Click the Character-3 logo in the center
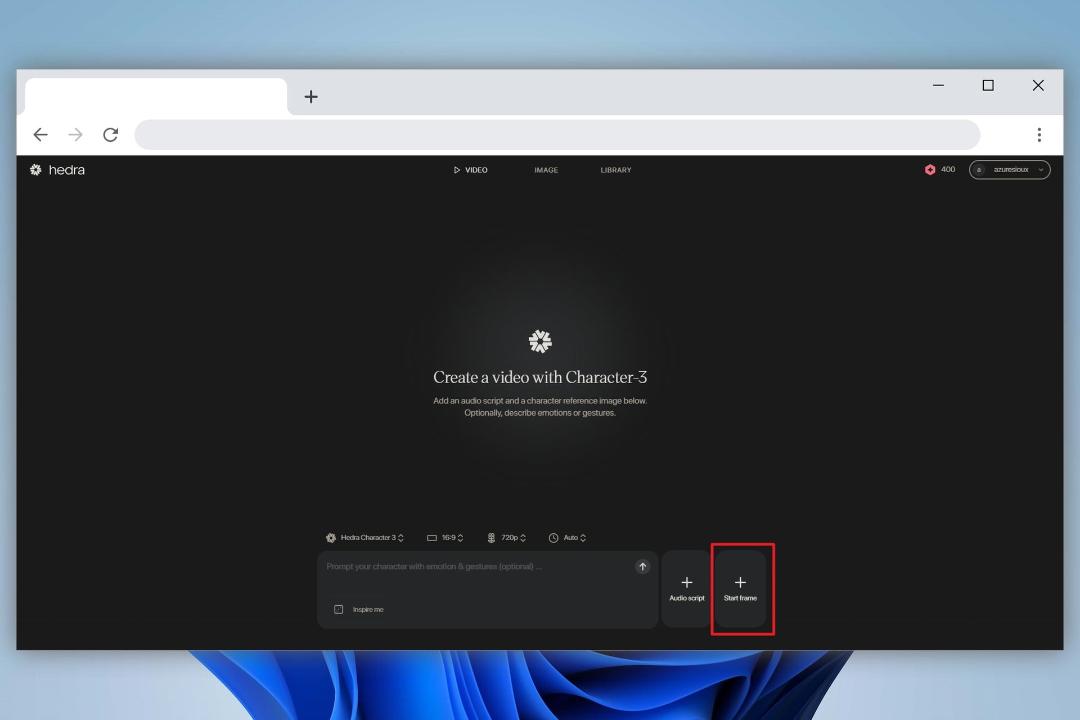 540,341
